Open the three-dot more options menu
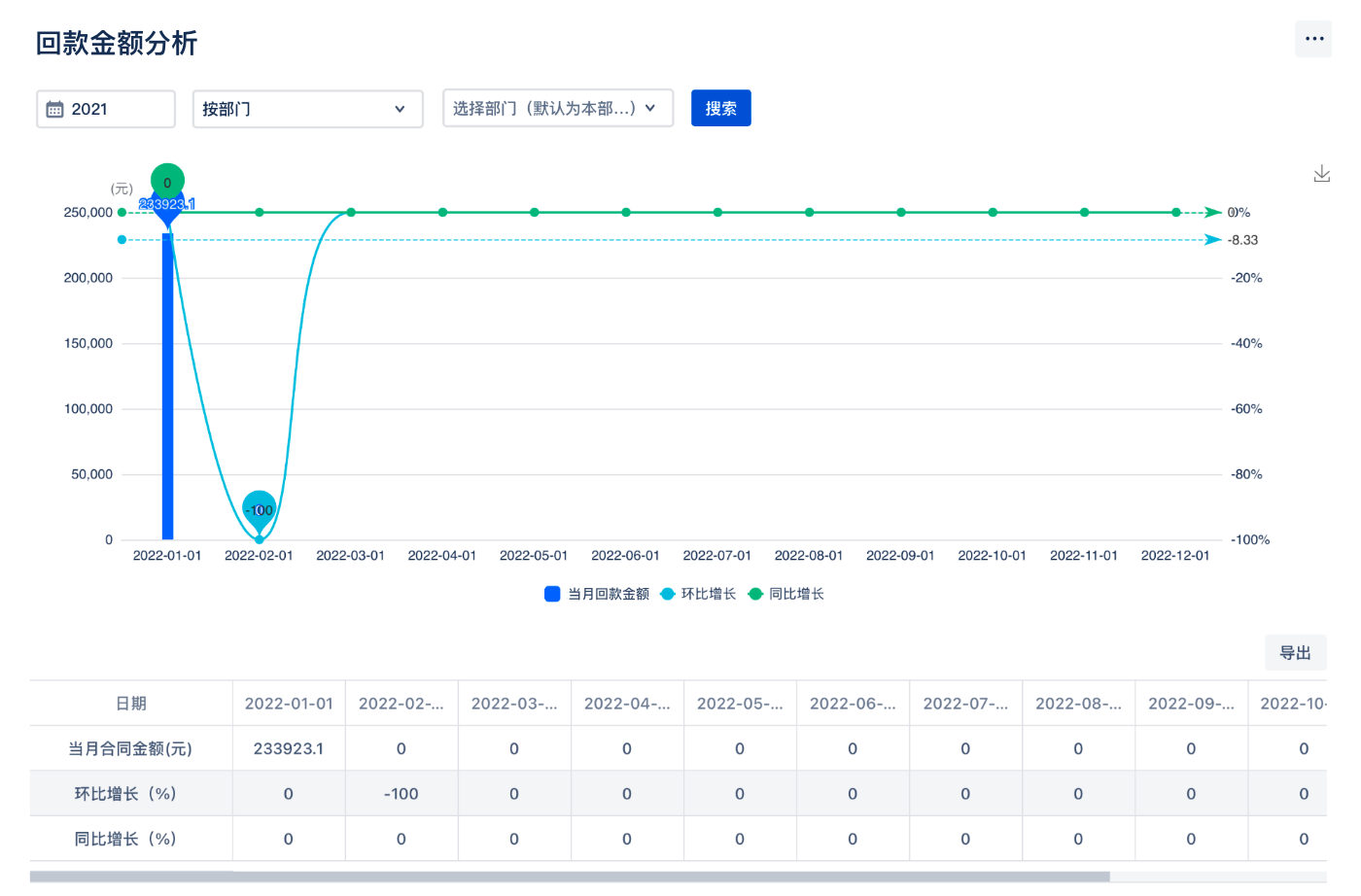 coord(1313,39)
